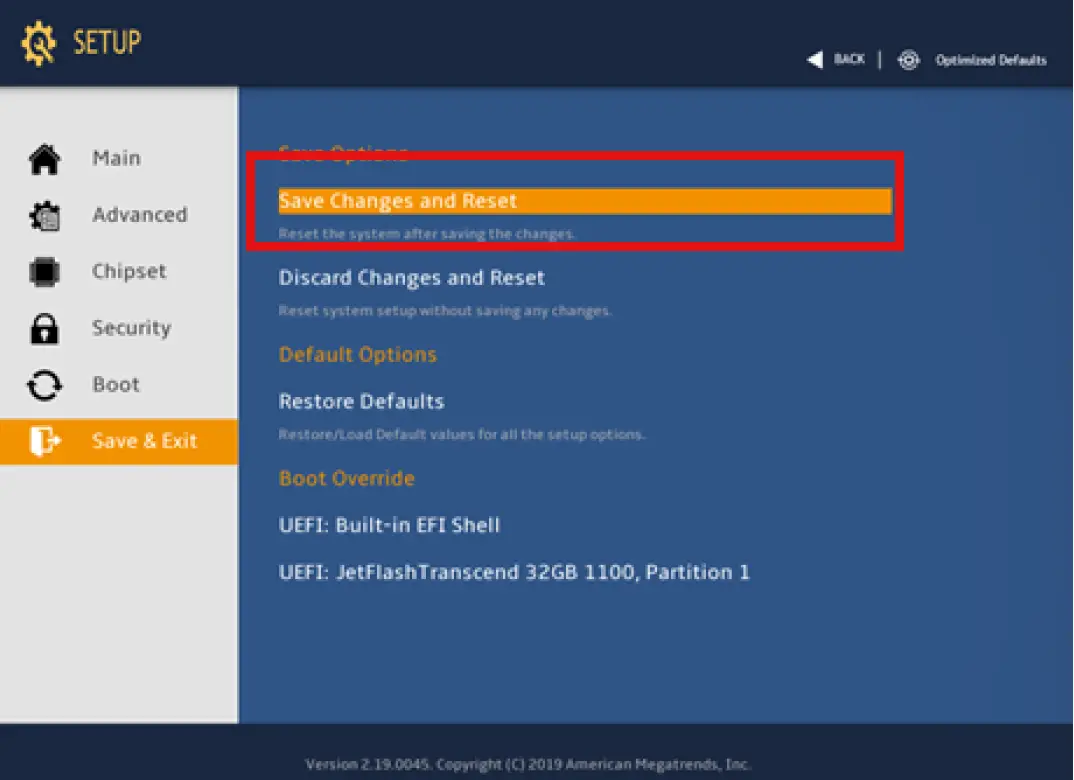
Task: Click Restore Defaults option
Action: pyautogui.click(x=361, y=401)
